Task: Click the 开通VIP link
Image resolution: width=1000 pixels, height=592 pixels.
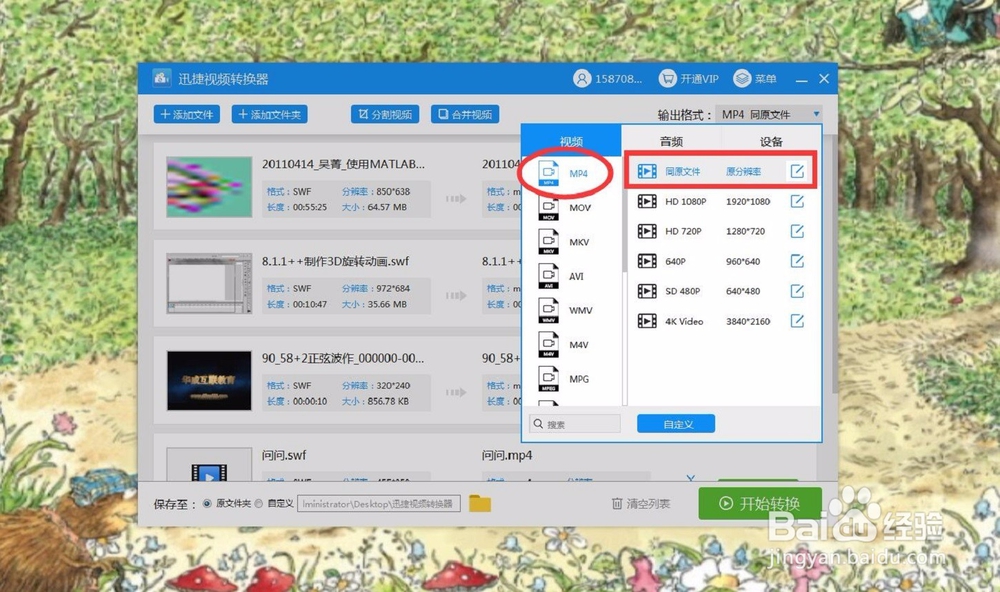Action: pos(690,78)
